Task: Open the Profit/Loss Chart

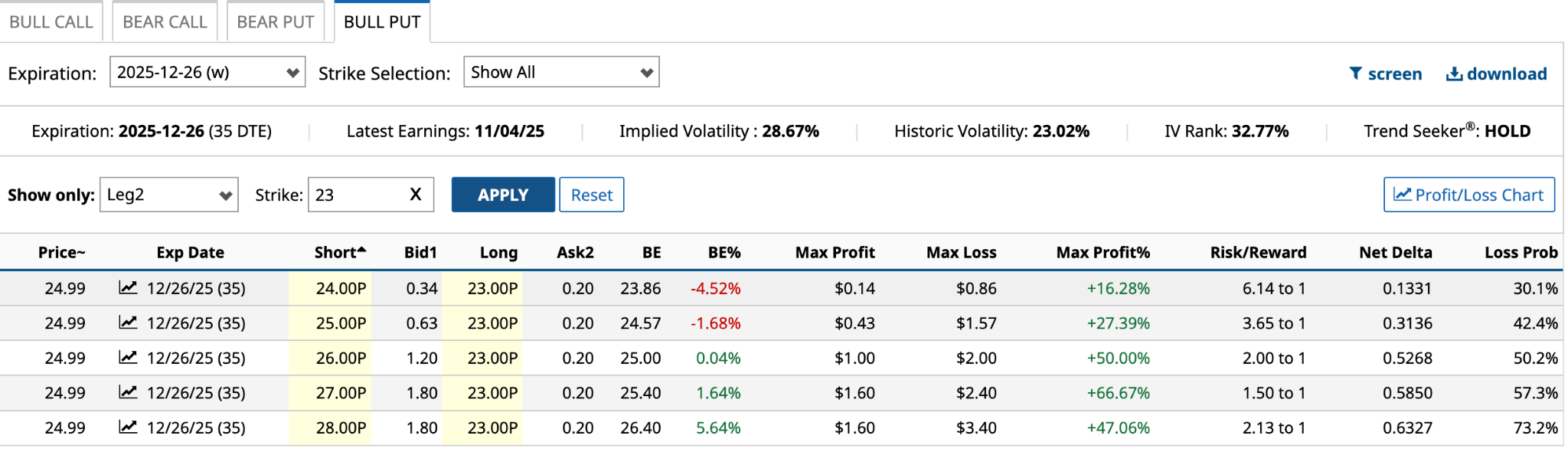Action: (x=1468, y=195)
